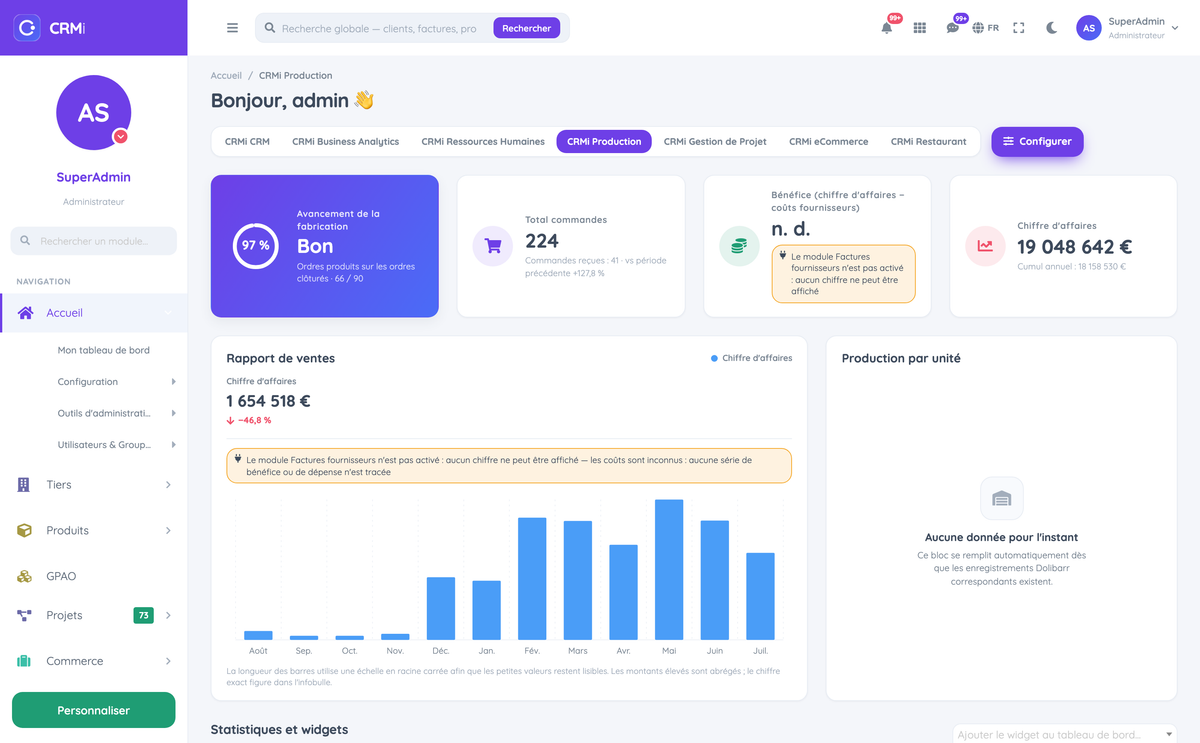Toggle the Chiffre d'affaires legend item
The width and height of the screenshot is (1200, 743).
point(751,358)
